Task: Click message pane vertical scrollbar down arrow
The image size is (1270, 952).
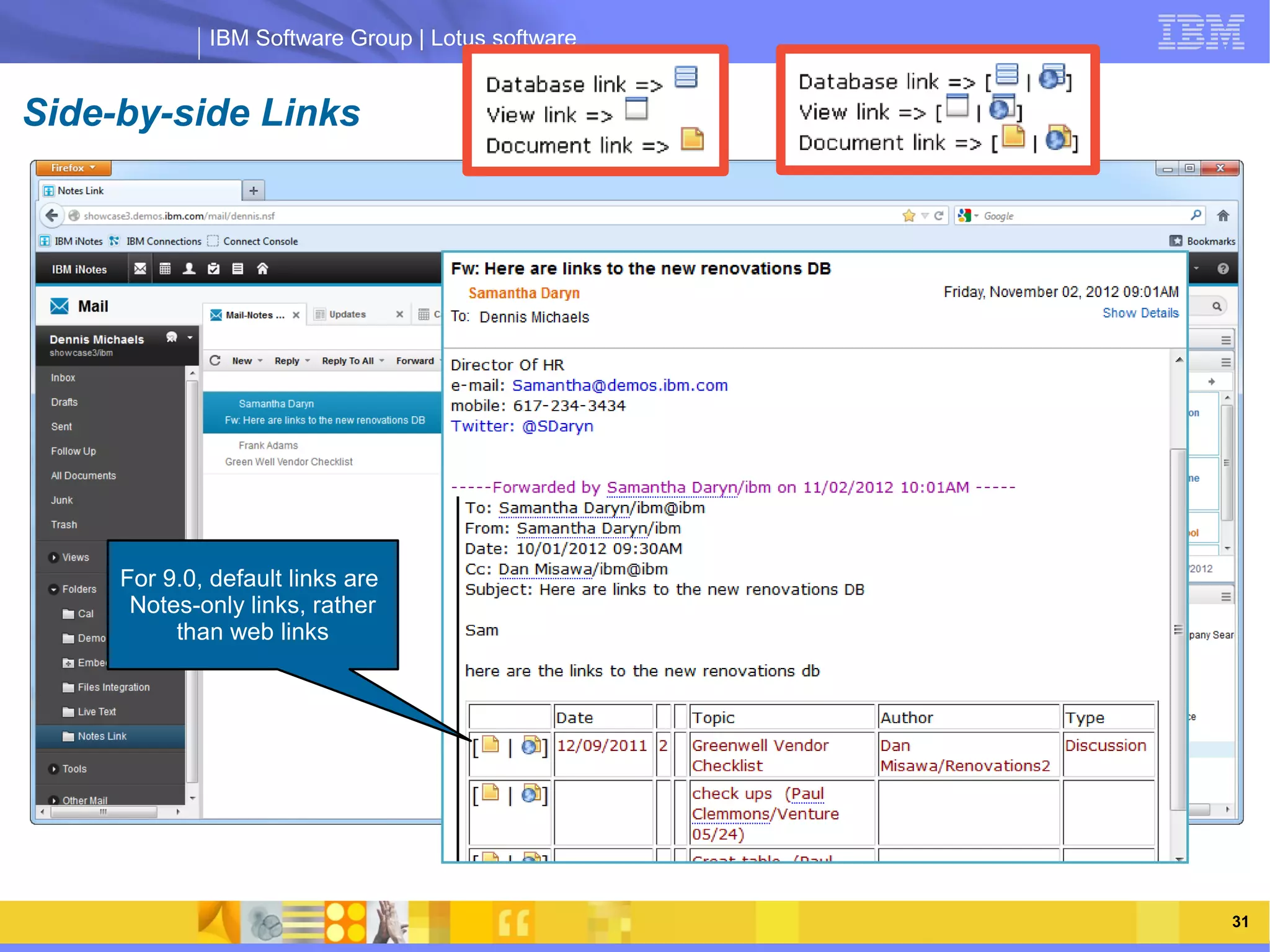Action: [x=1179, y=858]
